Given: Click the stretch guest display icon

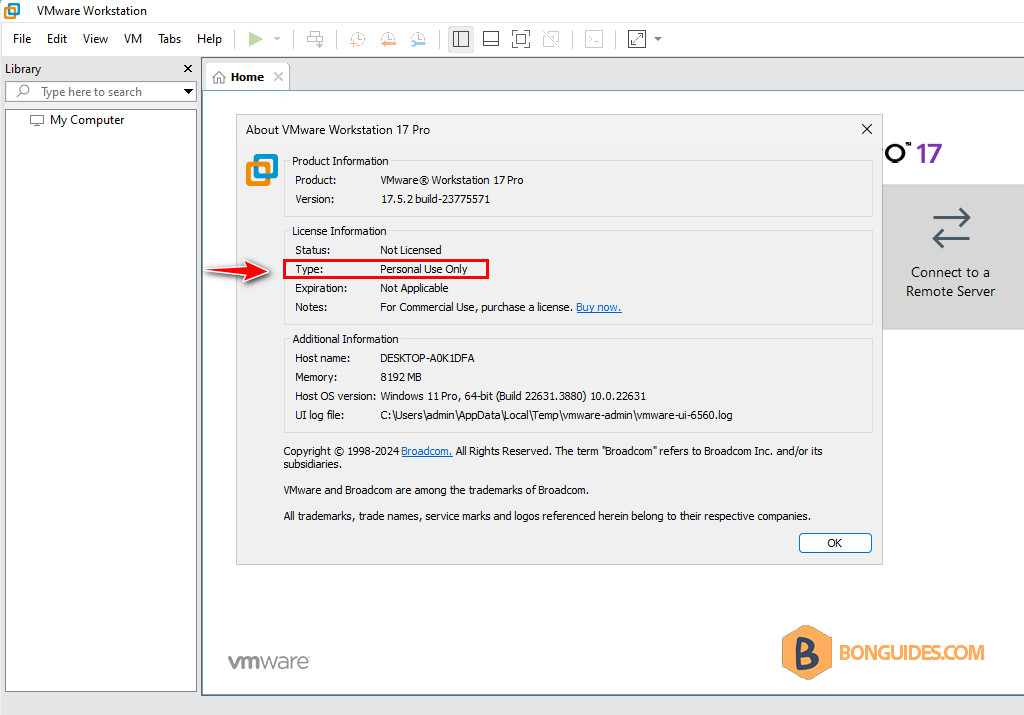Looking at the screenshot, I should point(637,39).
